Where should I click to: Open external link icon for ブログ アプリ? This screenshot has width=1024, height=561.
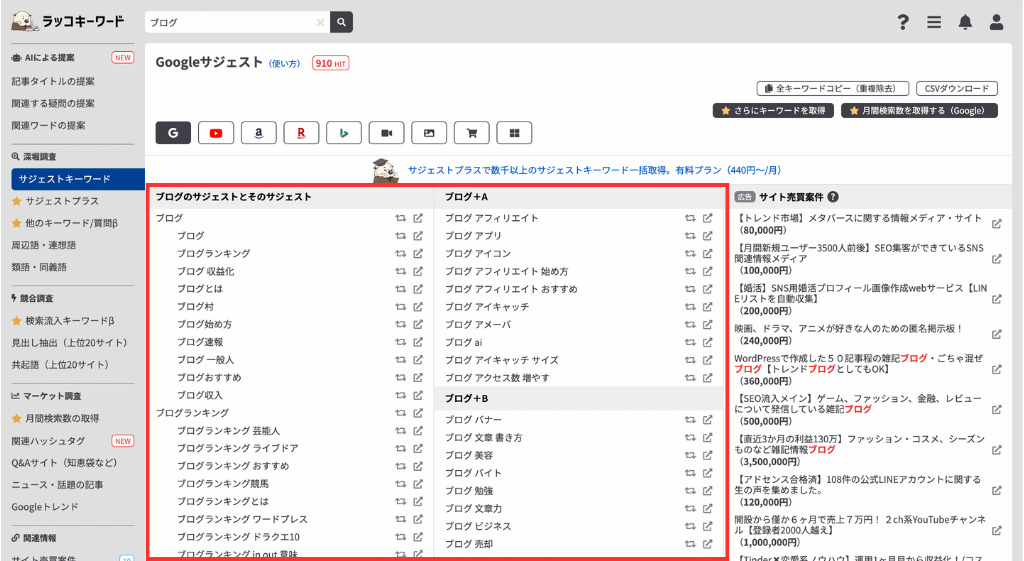[x=707, y=236]
